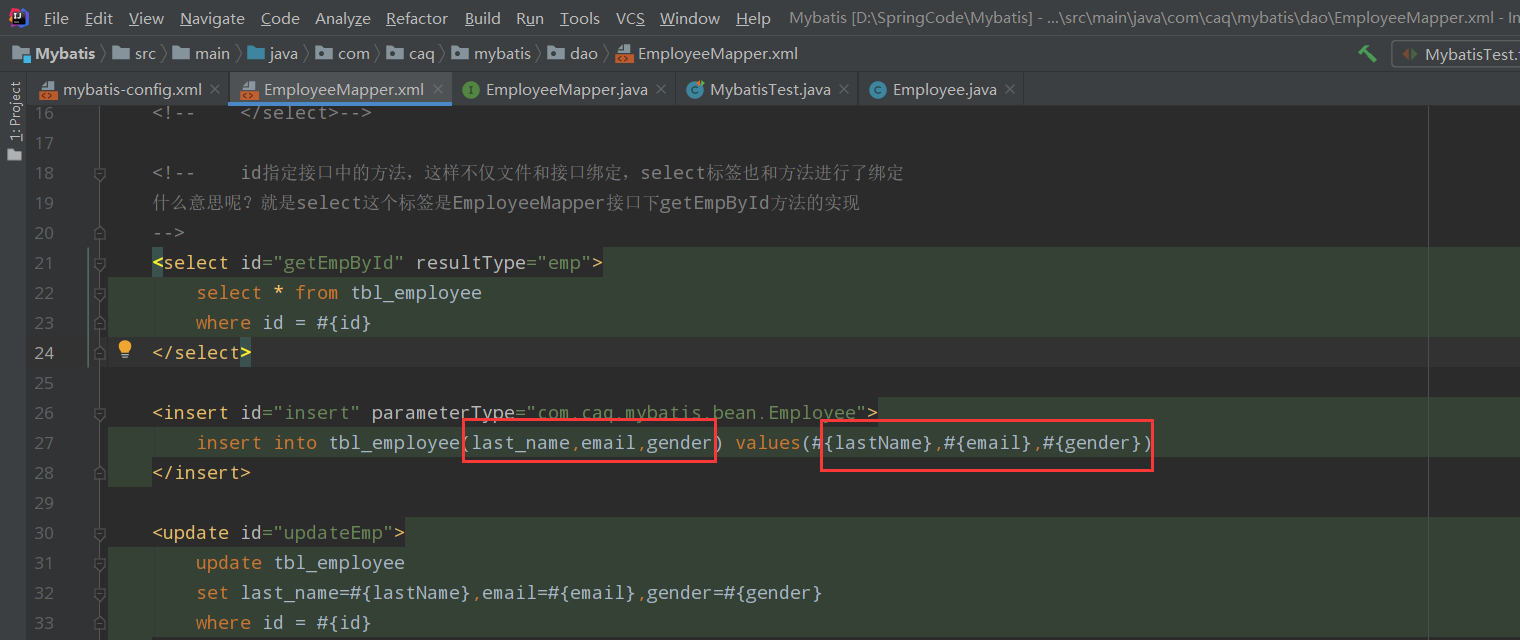The height and width of the screenshot is (640, 1520).
Task: Click line number 25 in the gutter
Action: 43,383
